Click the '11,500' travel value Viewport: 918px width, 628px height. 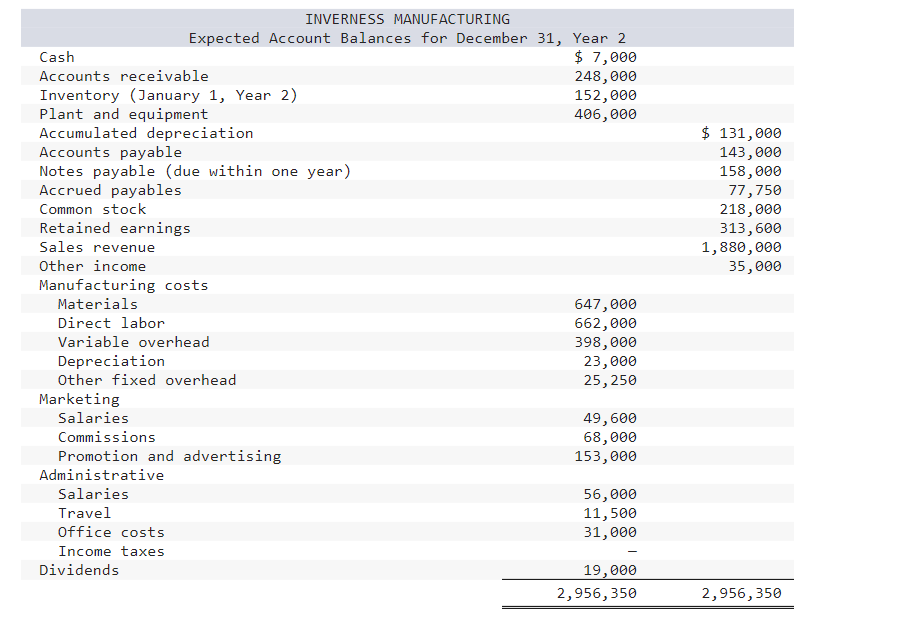[610, 513]
